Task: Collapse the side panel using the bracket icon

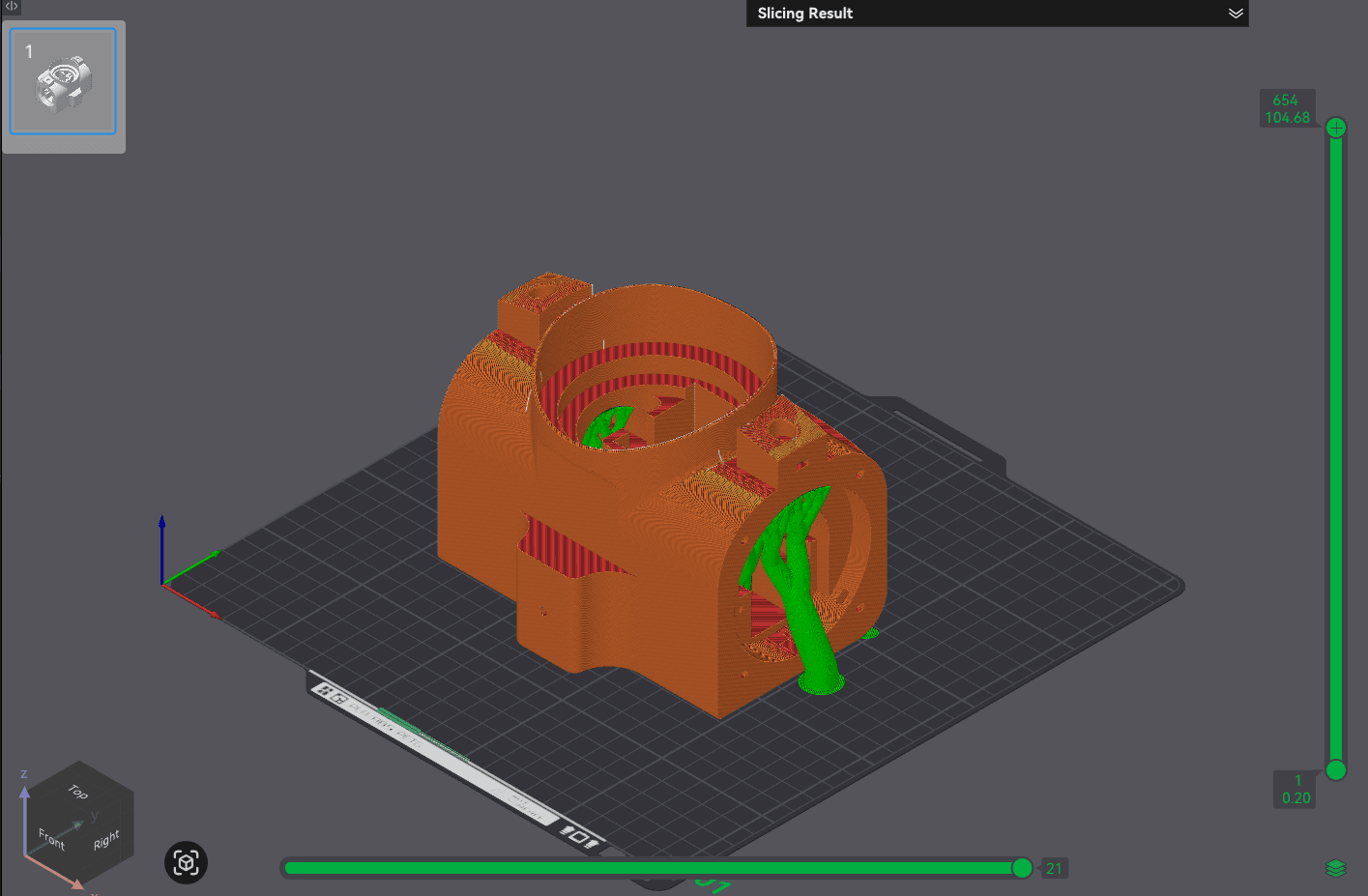Action: pyautogui.click(x=10, y=8)
